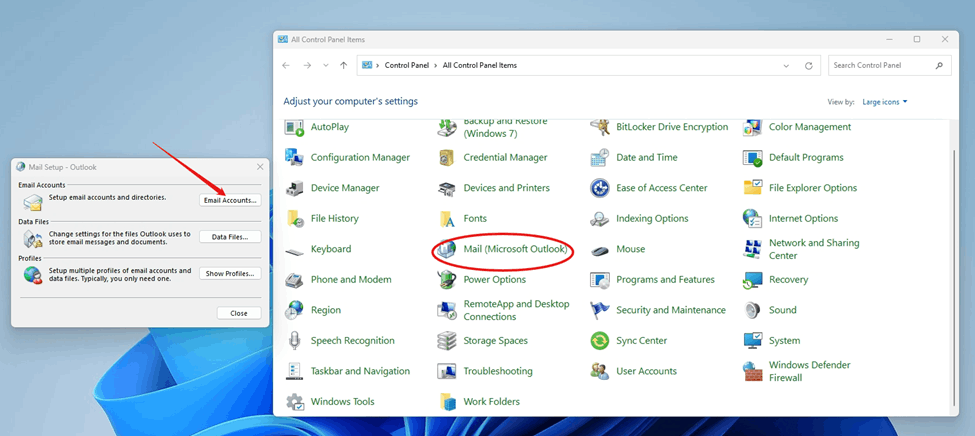Open the Indexing Options icon
The width and height of the screenshot is (975, 436).
click(x=600, y=218)
